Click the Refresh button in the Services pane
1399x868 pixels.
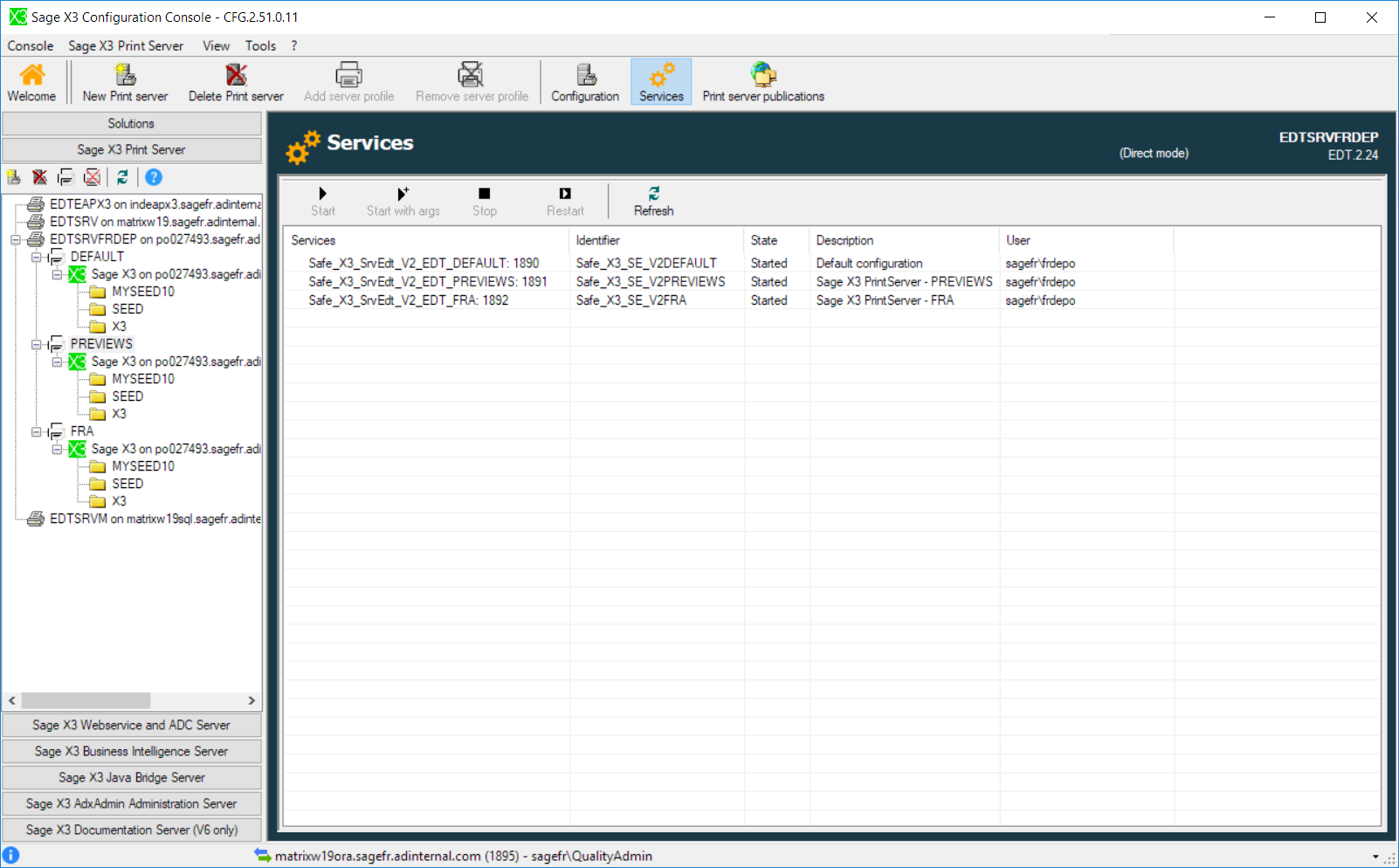(653, 200)
